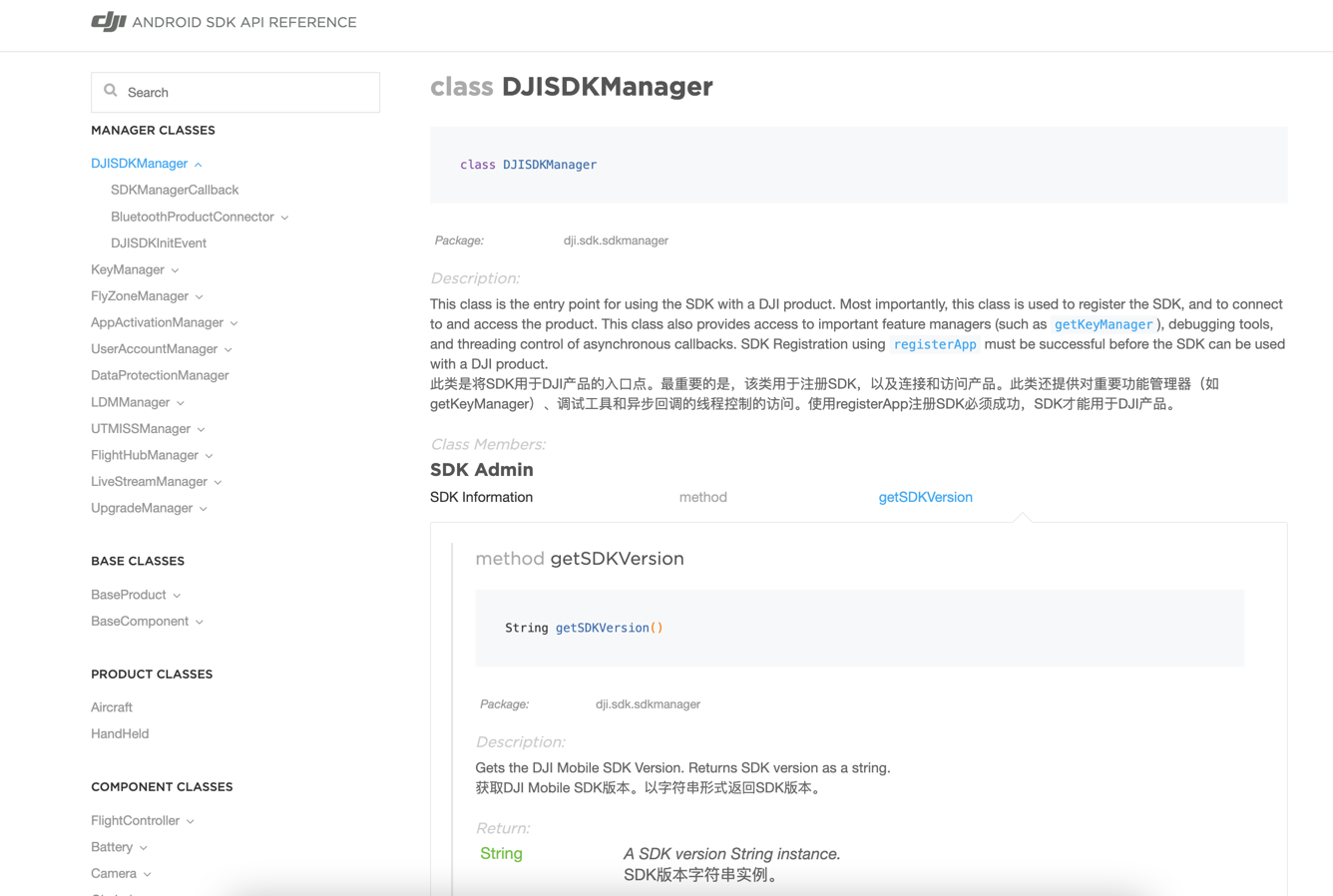Click getSDKVersion in the code signature
This screenshot has width=1333, height=896.
click(603, 628)
